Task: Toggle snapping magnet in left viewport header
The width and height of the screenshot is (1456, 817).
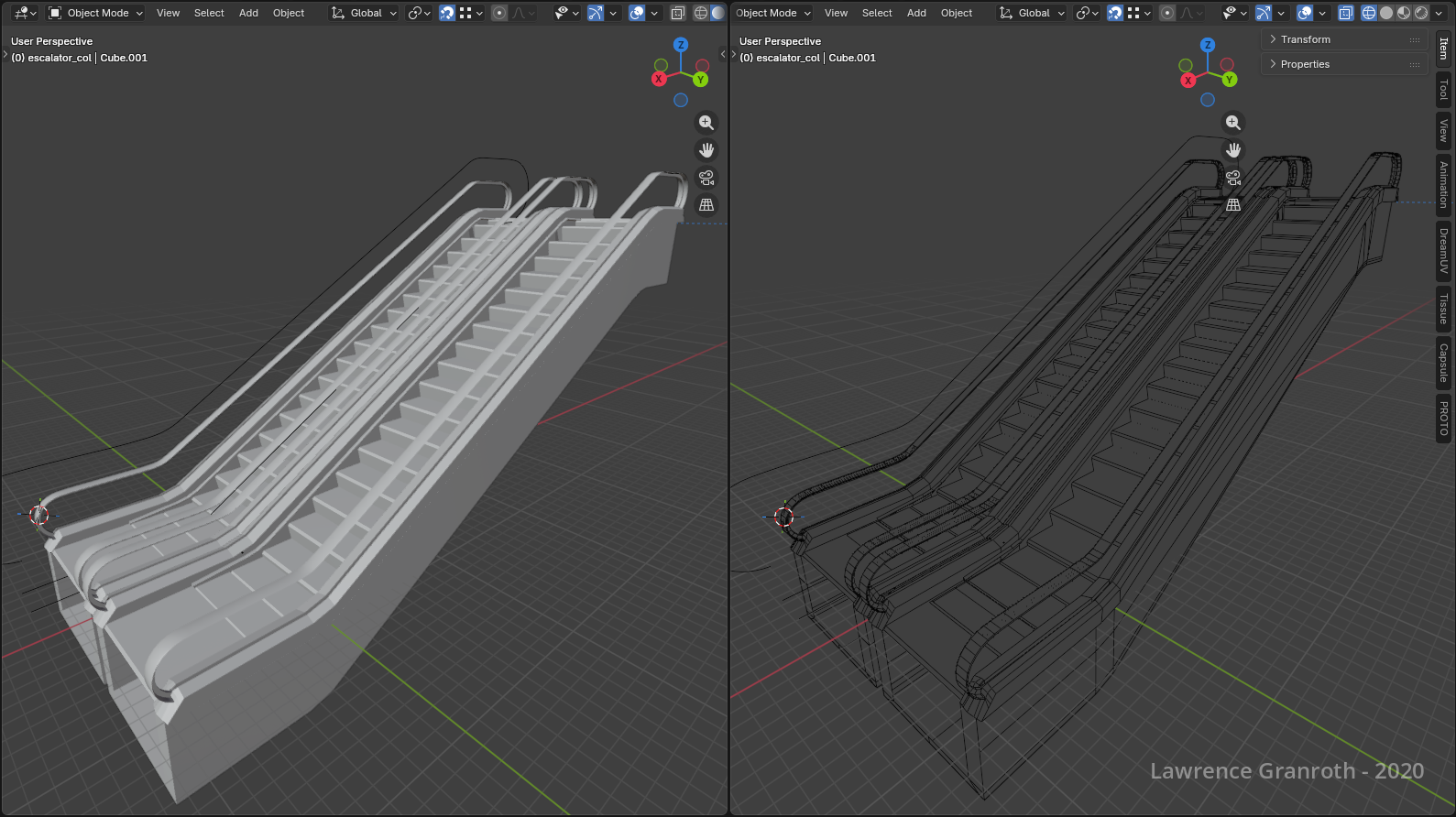Action: [x=447, y=13]
